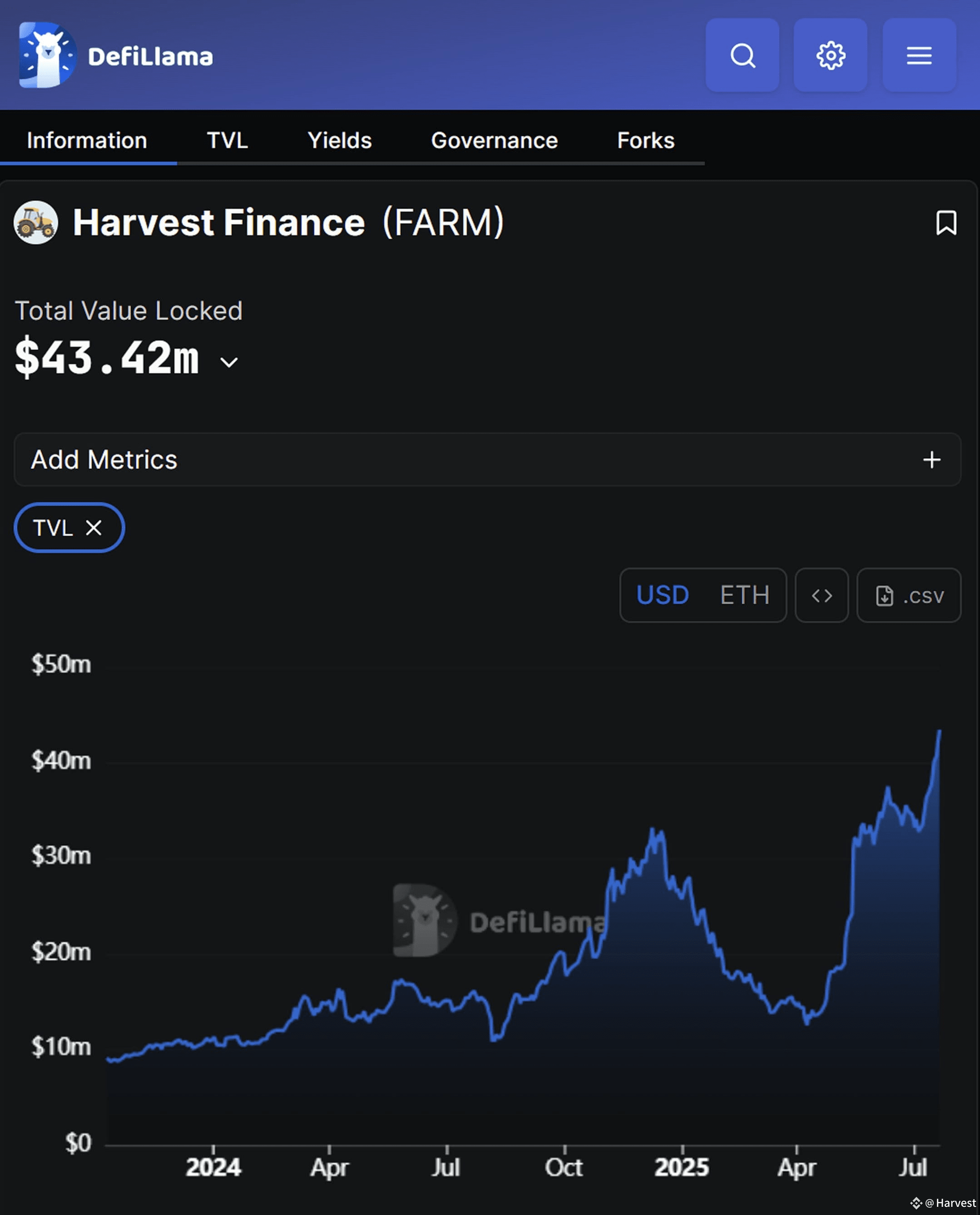The width and height of the screenshot is (980, 1215).
Task: Select the Information tab
Action: 87,140
